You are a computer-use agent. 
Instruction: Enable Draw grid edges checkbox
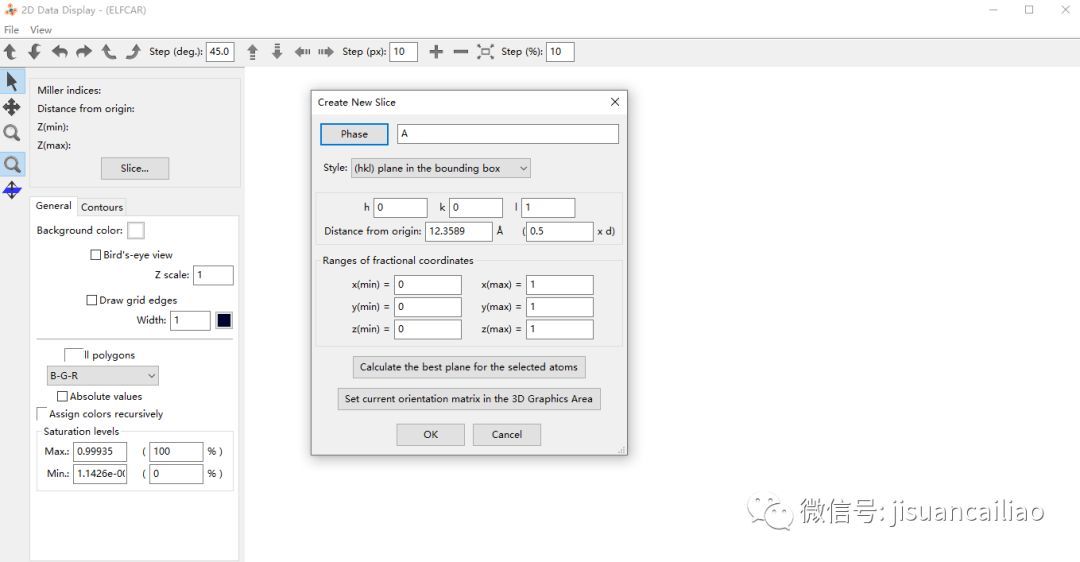92,300
